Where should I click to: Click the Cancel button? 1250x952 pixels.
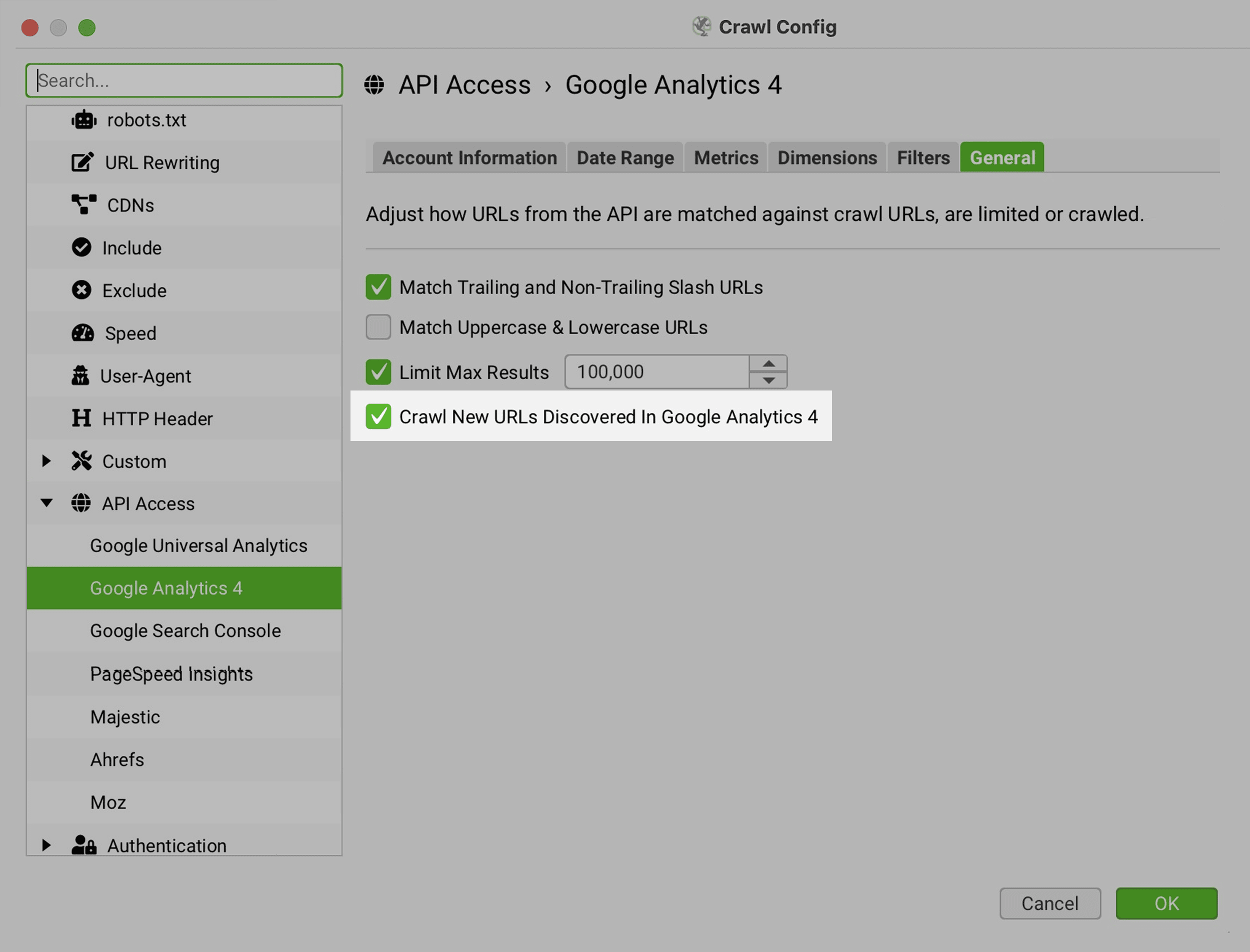(x=1050, y=903)
